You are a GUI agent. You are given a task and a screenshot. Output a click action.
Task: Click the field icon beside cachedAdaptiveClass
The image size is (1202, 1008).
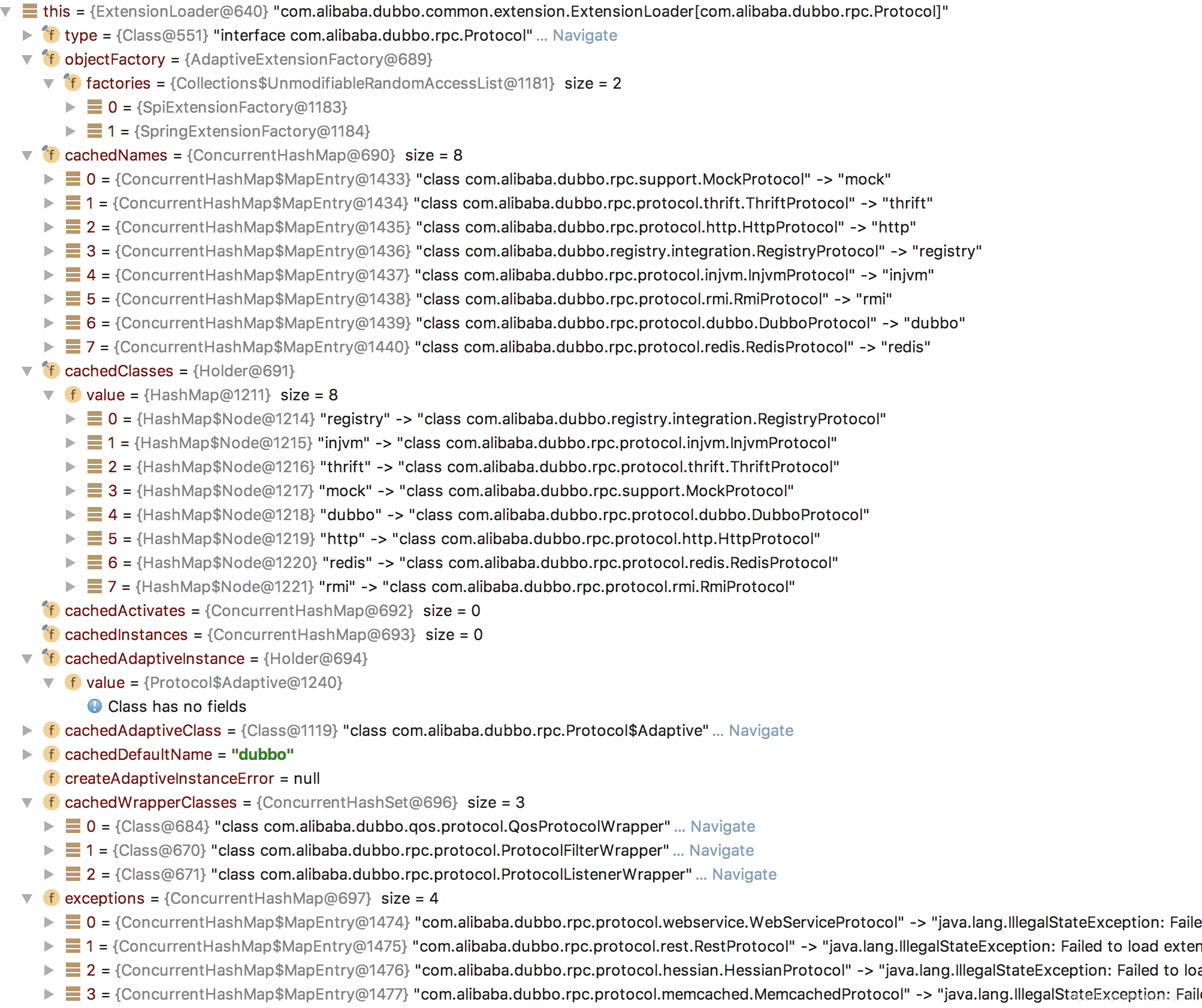51,731
